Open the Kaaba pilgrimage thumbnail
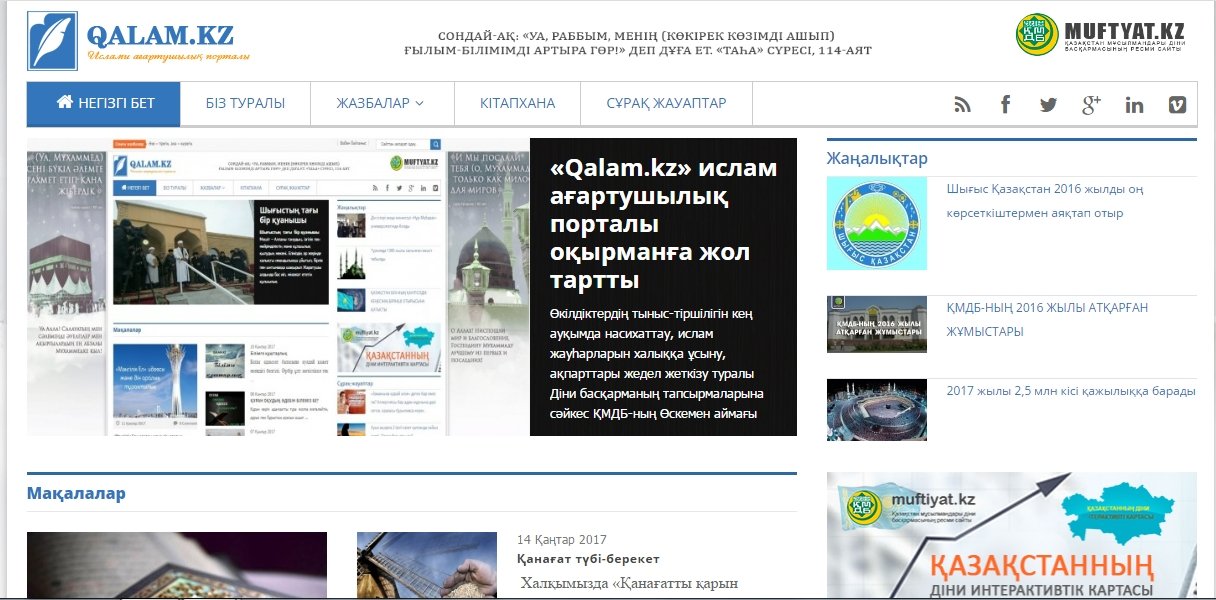 click(877, 410)
